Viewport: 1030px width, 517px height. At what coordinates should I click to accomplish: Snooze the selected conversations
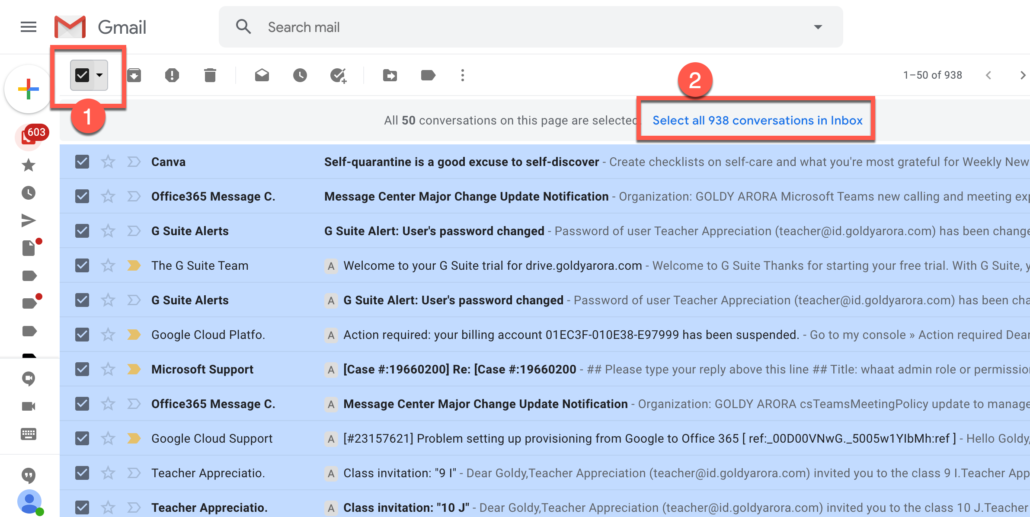[x=300, y=76]
